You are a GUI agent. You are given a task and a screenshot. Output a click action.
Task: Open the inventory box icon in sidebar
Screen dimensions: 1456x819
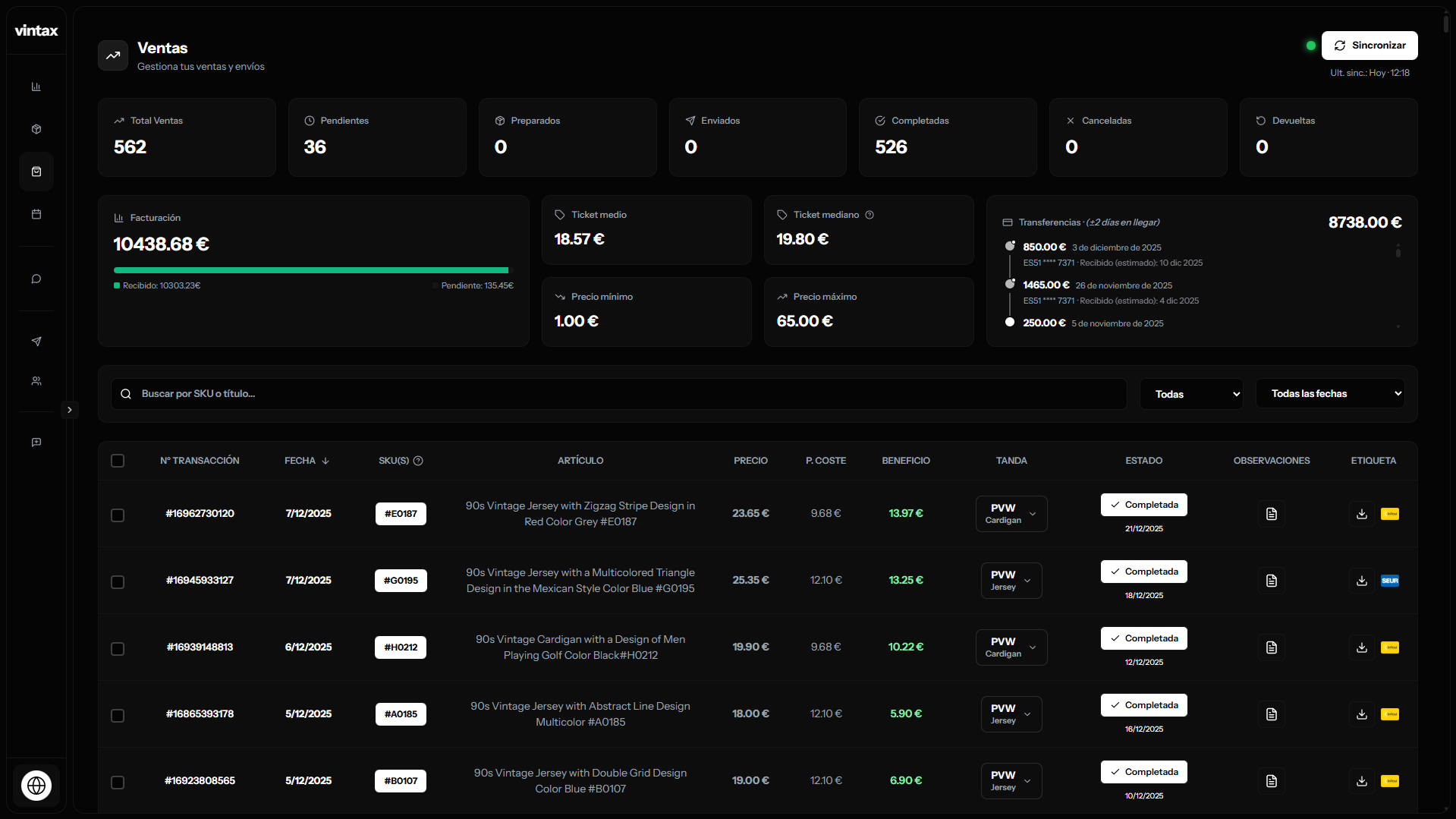[36, 129]
